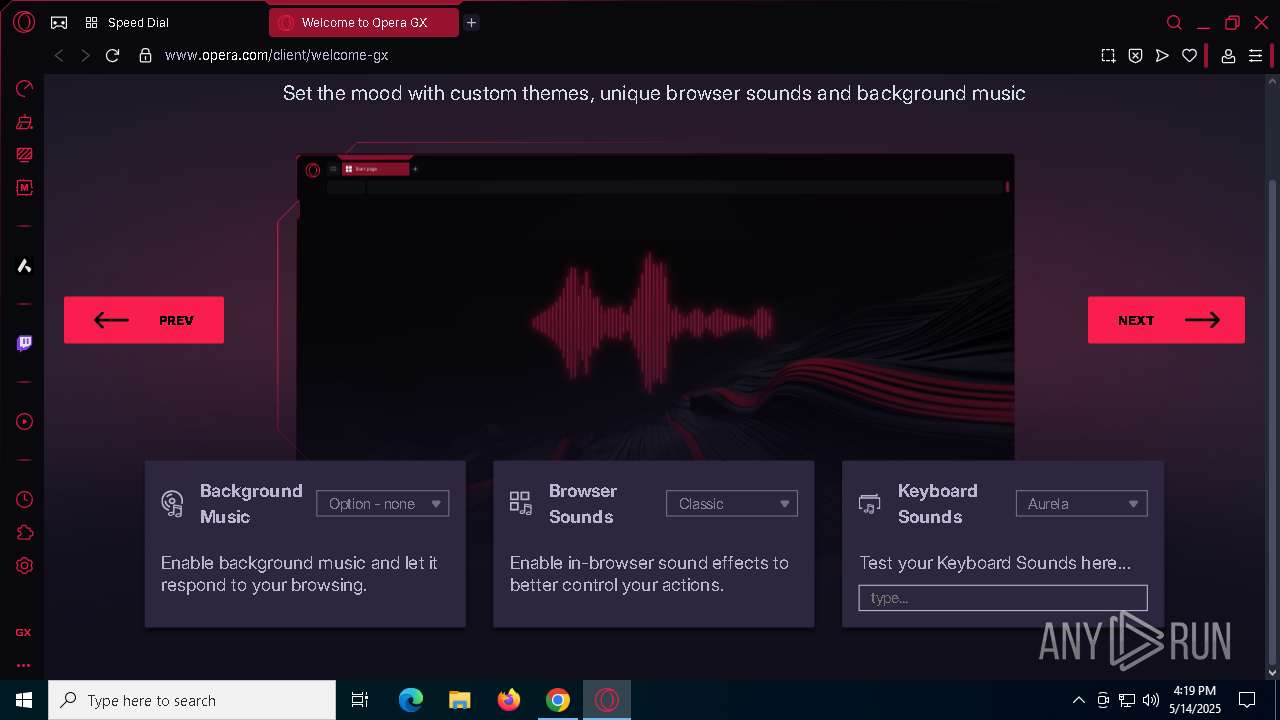Screen dimensions: 1280x720
Task: Click the Opera GX taskbar icon
Action: coord(606,700)
